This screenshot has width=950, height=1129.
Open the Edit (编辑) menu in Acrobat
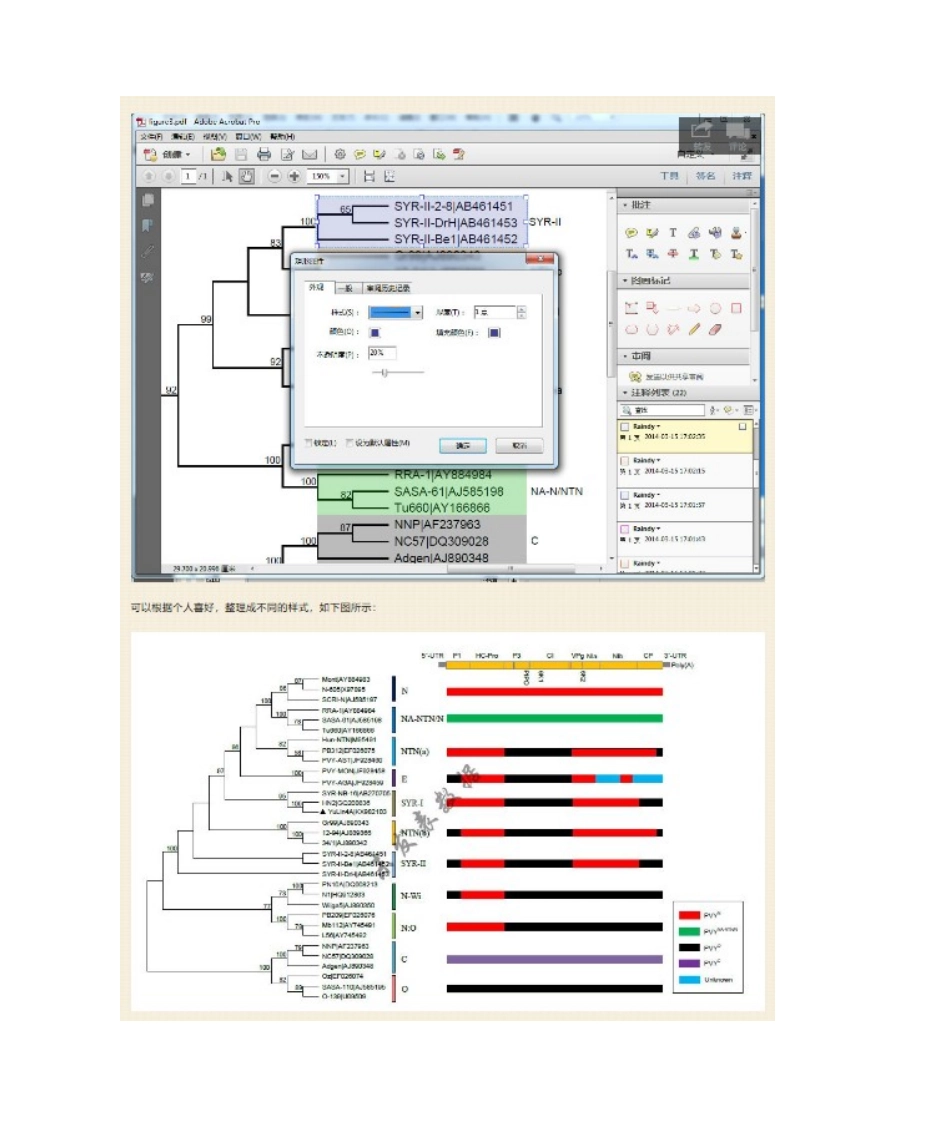point(182,136)
